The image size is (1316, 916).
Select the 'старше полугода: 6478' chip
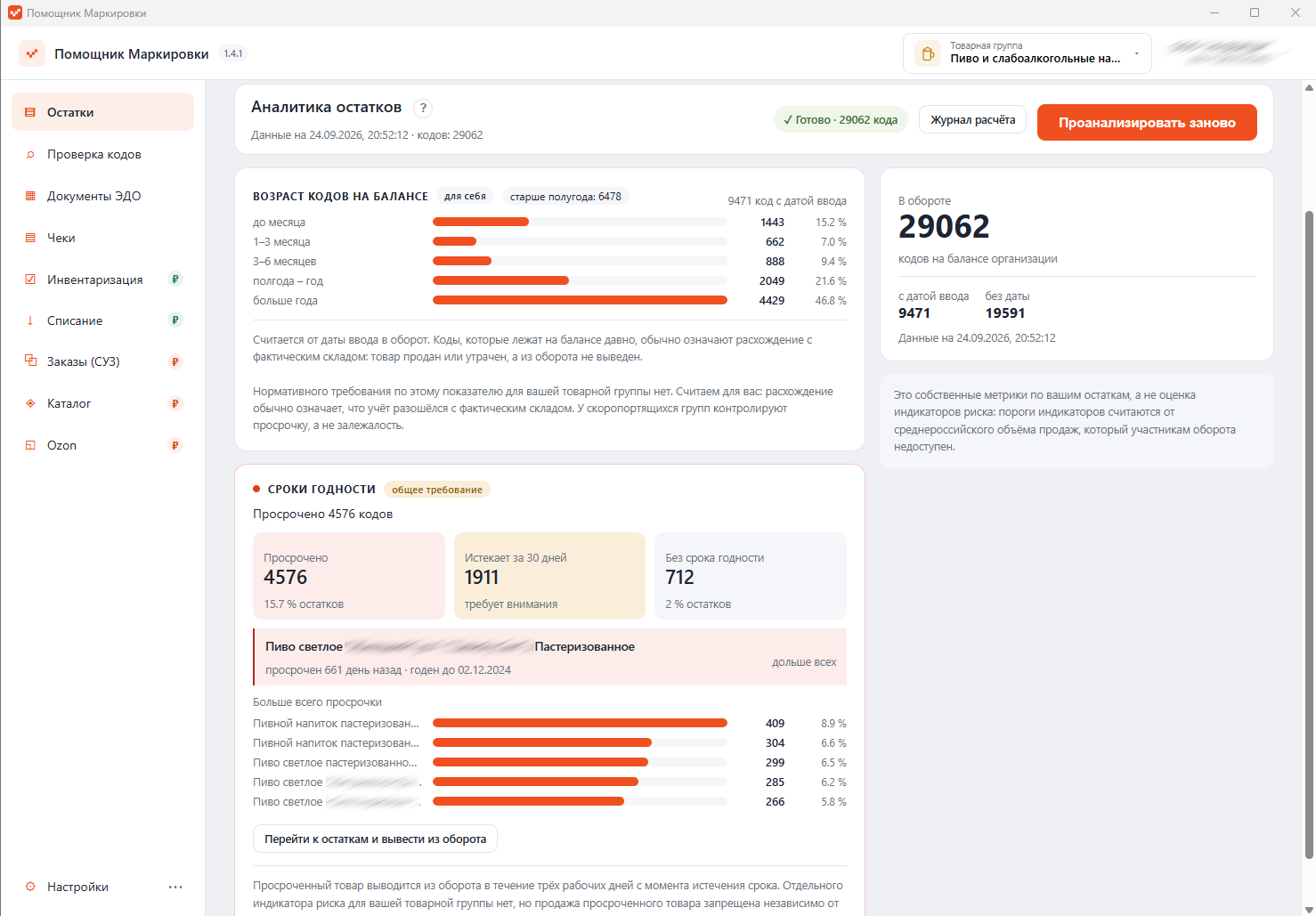tap(565, 197)
